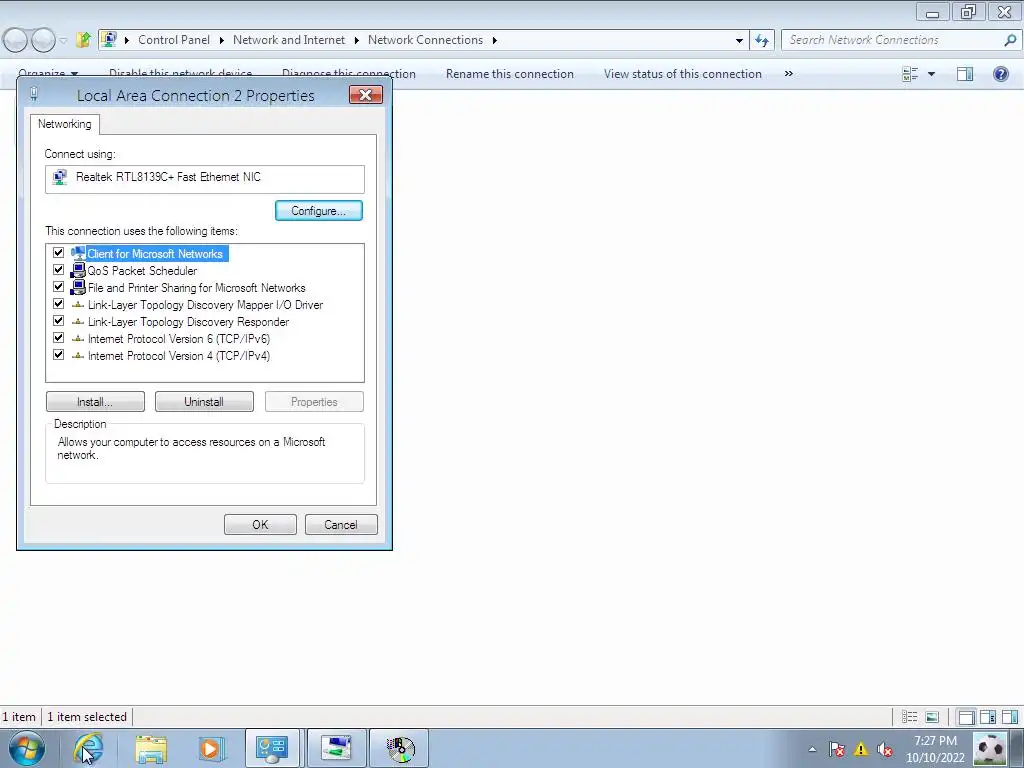The height and width of the screenshot is (768, 1024).
Task: Click the File and Printer Sharing icon
Action: click(x=78, y=287)
